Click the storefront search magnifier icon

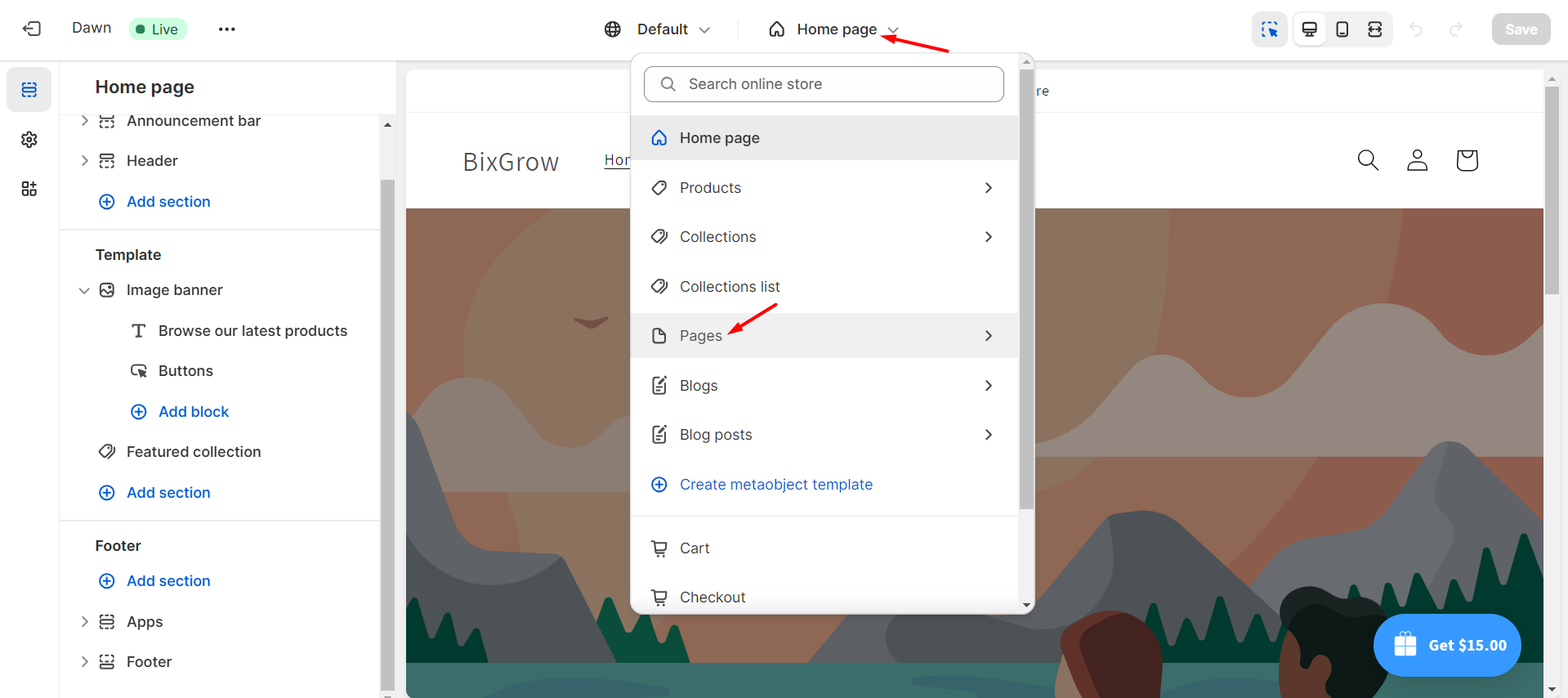[x=1367, y=160]
